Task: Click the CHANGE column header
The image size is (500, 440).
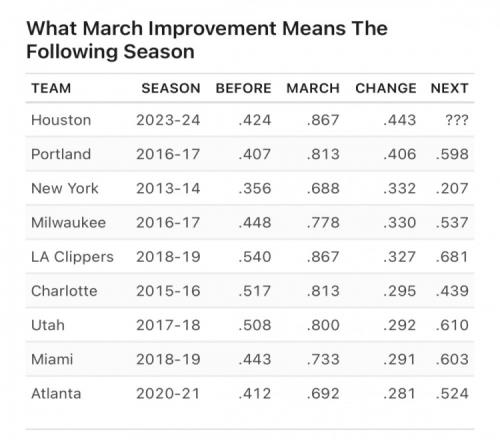Action: 386,88
